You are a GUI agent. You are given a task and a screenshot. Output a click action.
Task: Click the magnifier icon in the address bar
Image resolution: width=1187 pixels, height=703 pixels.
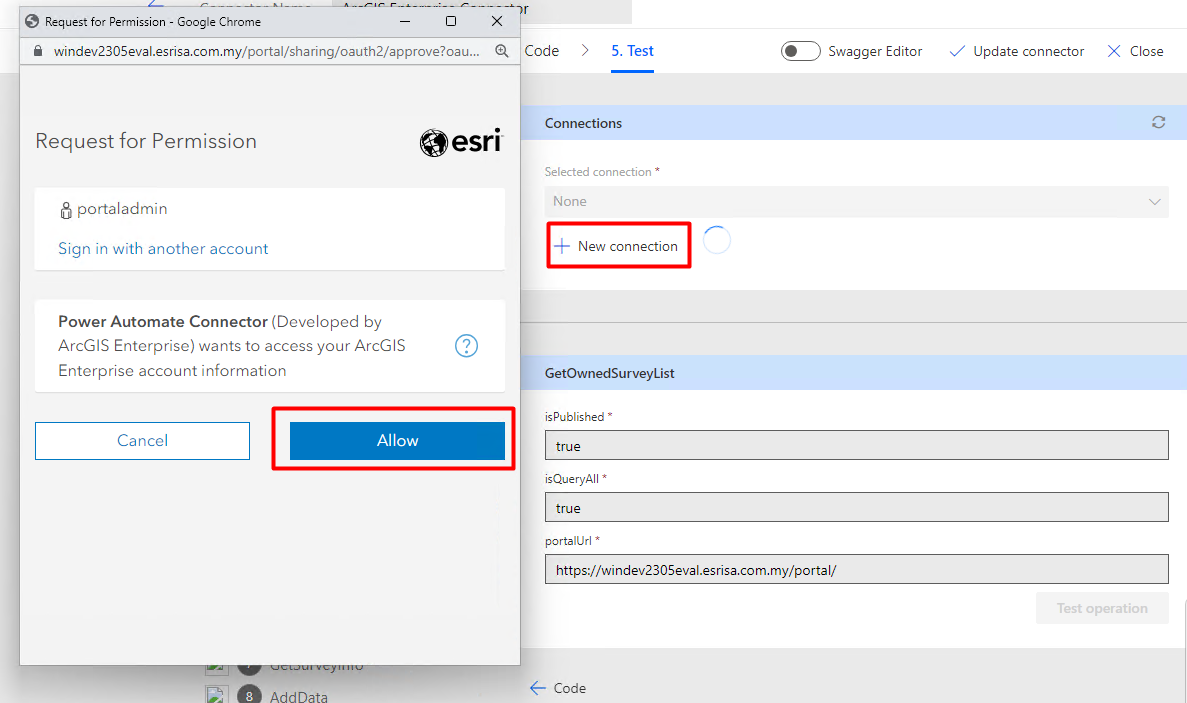point(502,51)
